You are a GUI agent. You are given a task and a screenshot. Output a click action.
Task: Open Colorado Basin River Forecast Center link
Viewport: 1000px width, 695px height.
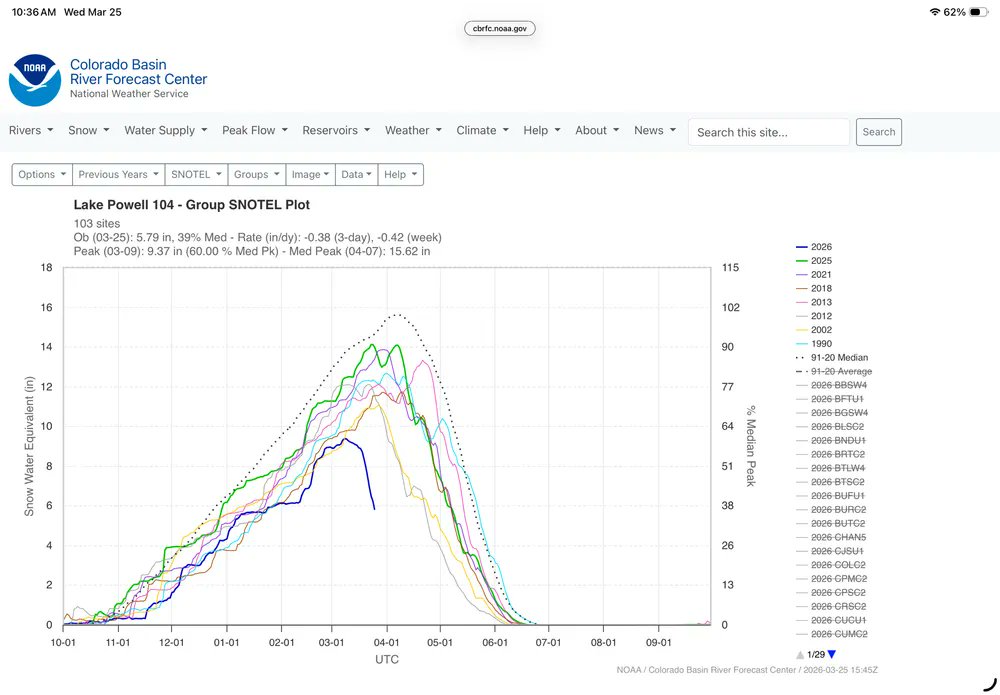tap(138, 72)
